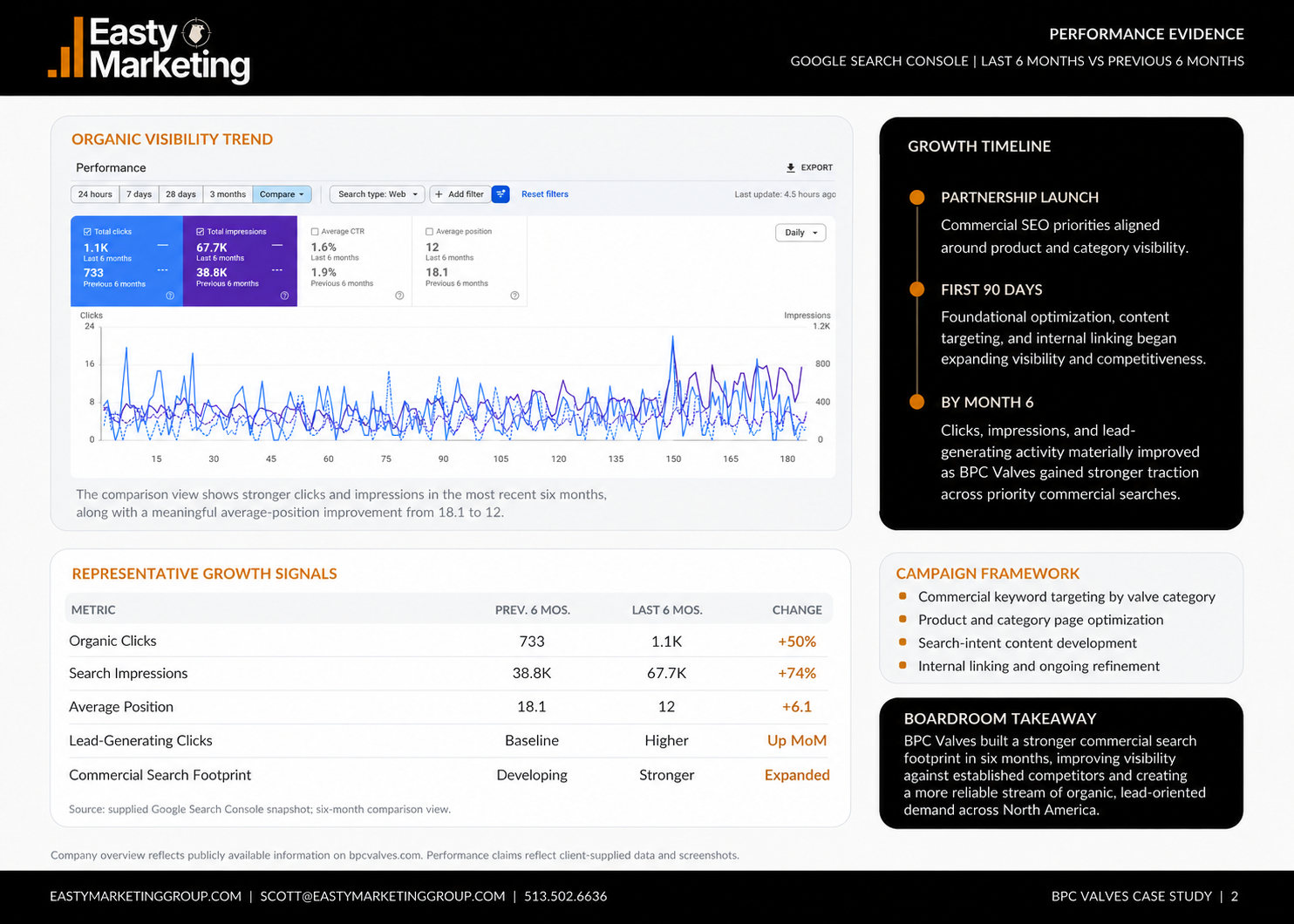Click the Add filter button
Viewport: 1294px width, 924px height.
[x=460, y=194]
